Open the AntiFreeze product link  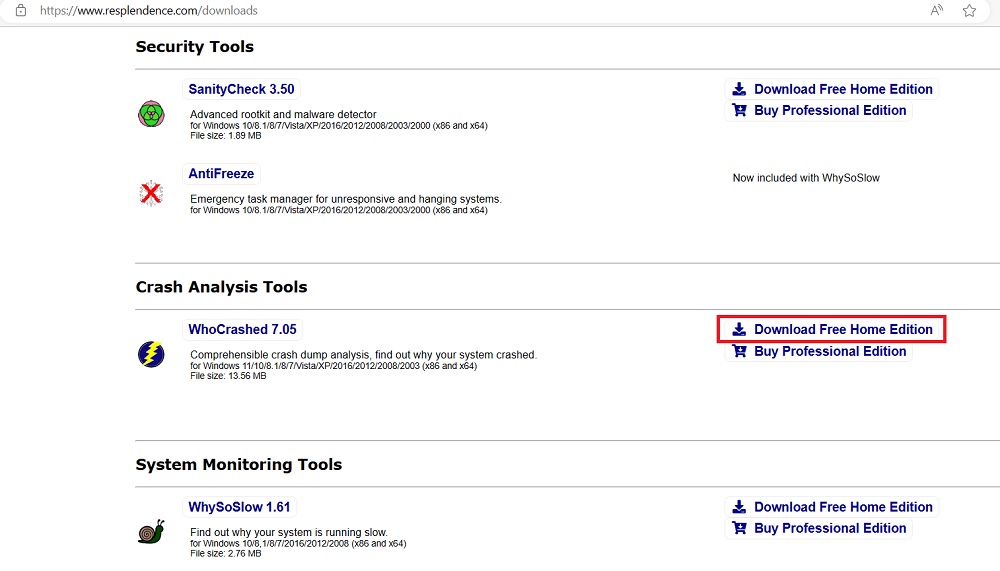point(221,174)
